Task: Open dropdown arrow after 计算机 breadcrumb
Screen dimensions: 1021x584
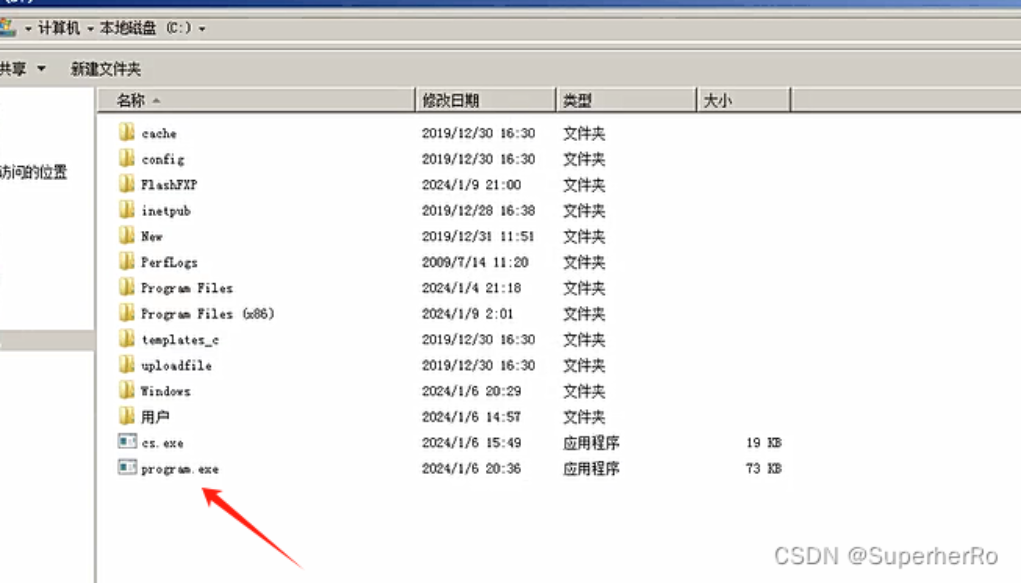Action: point(91,29)
